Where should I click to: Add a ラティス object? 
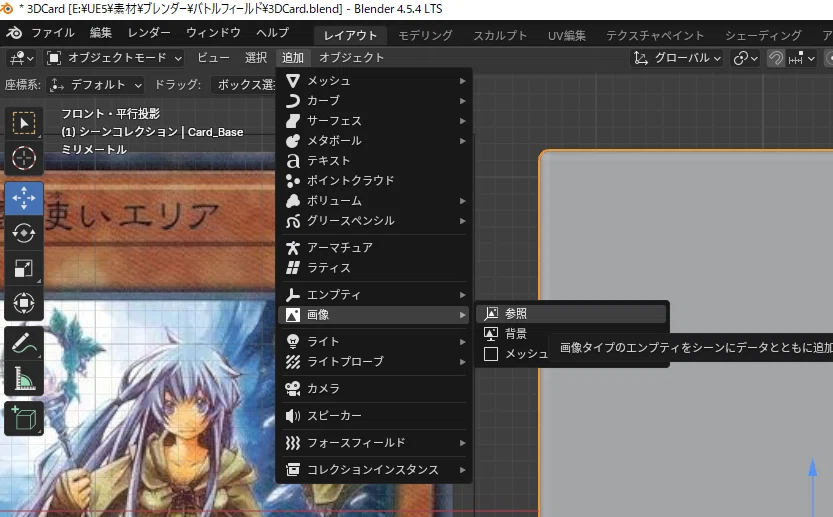(x=374, y=268)
